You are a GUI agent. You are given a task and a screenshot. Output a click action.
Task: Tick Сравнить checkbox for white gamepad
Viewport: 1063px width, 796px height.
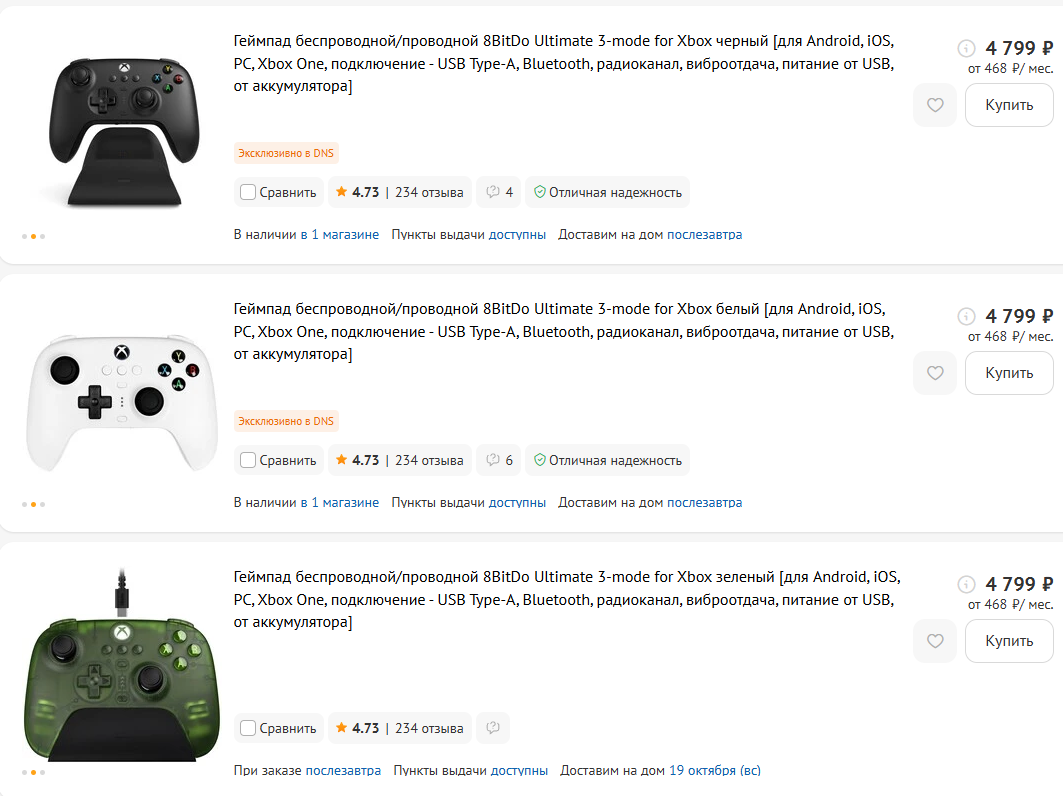[248, 460]
